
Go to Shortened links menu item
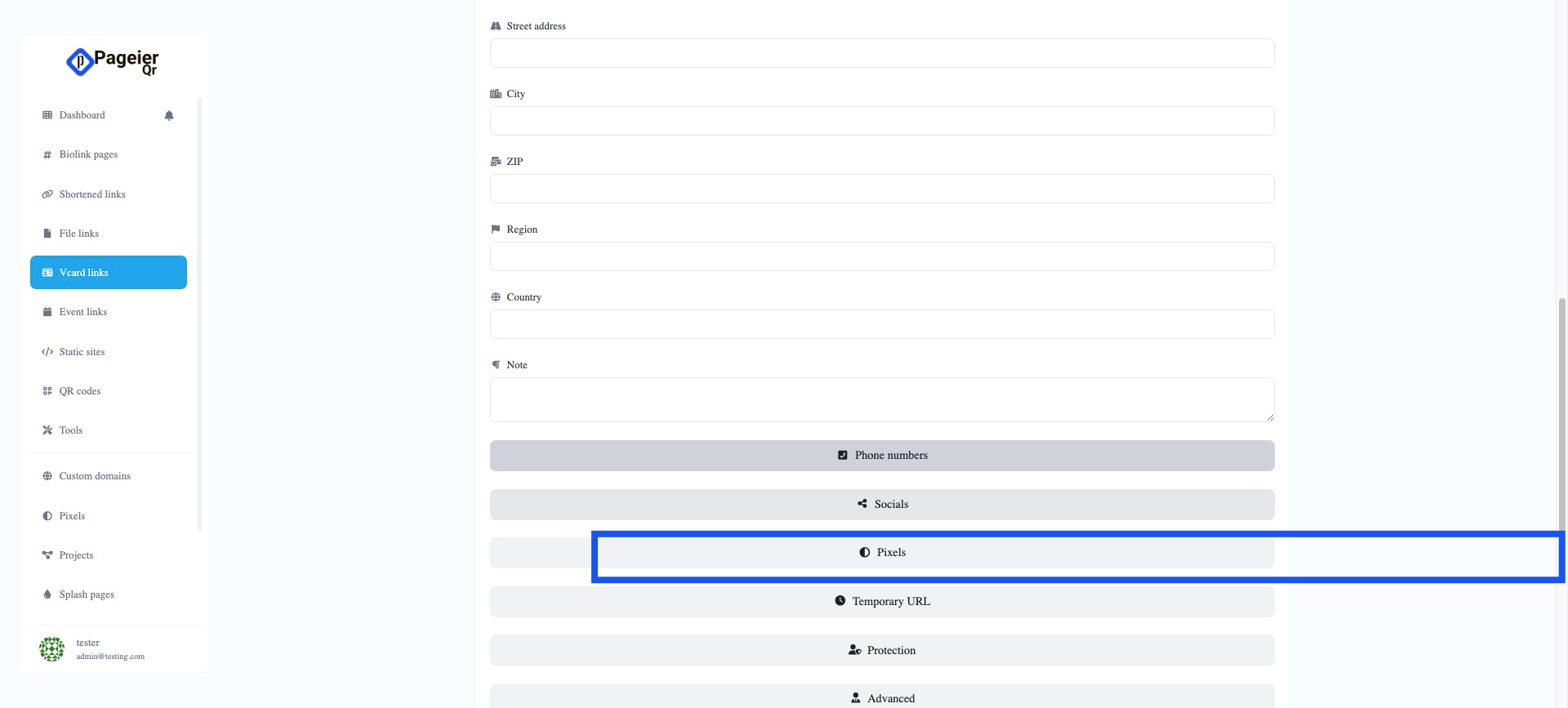(x=92, y=194)
